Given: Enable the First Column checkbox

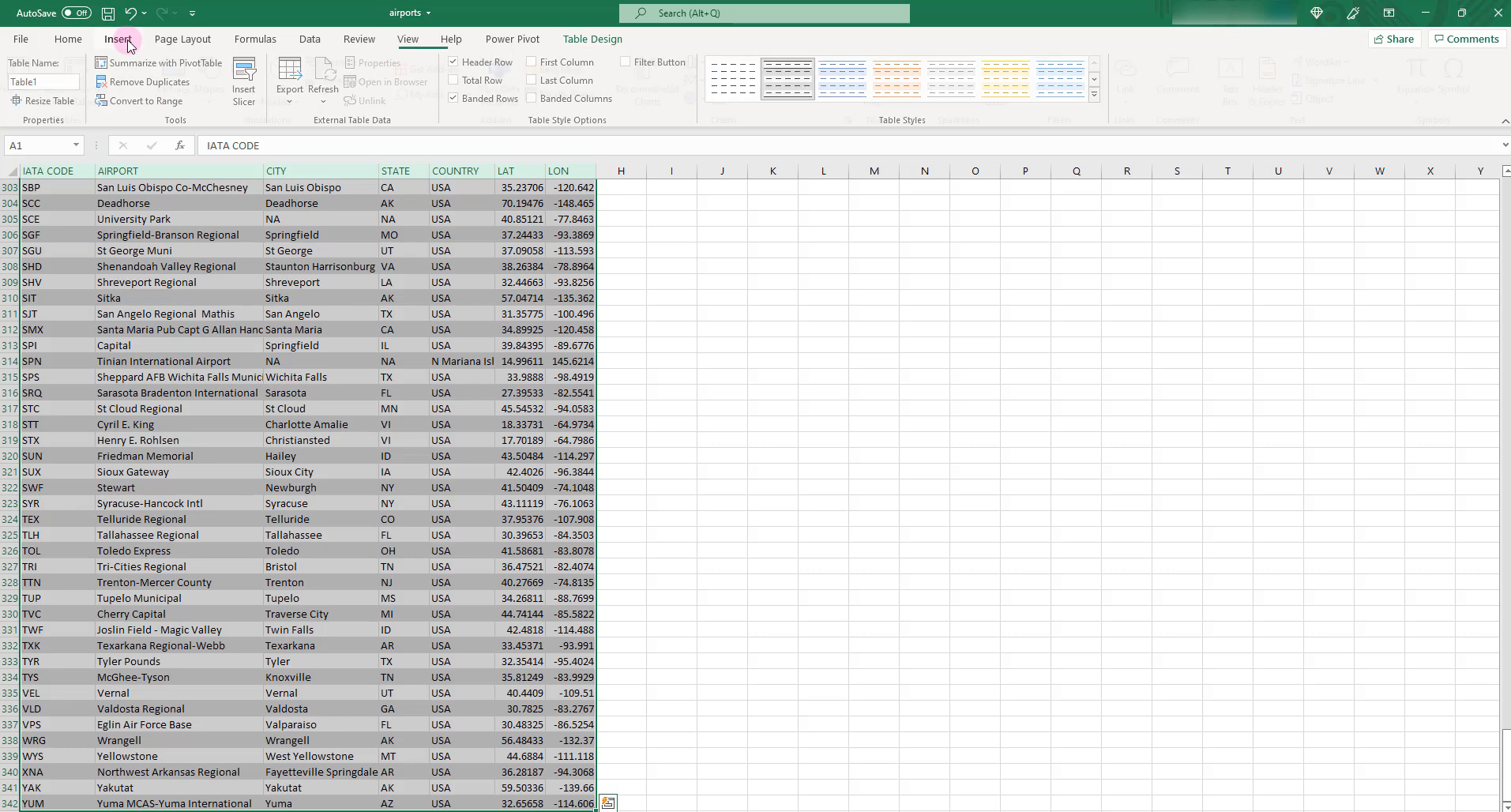Looking at the screenshot, I should [532, 62].
